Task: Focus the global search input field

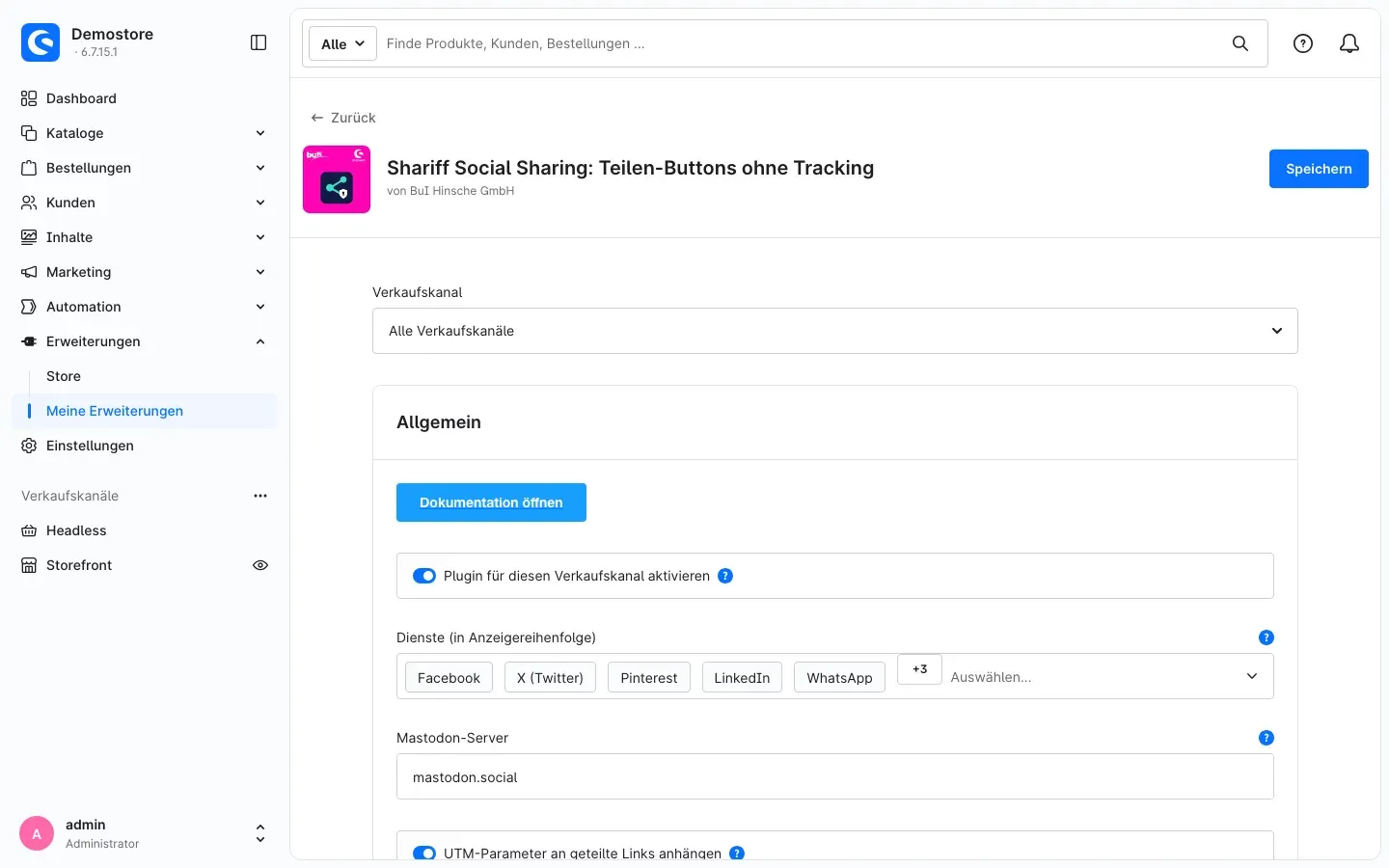Action: tap(801, 43)
